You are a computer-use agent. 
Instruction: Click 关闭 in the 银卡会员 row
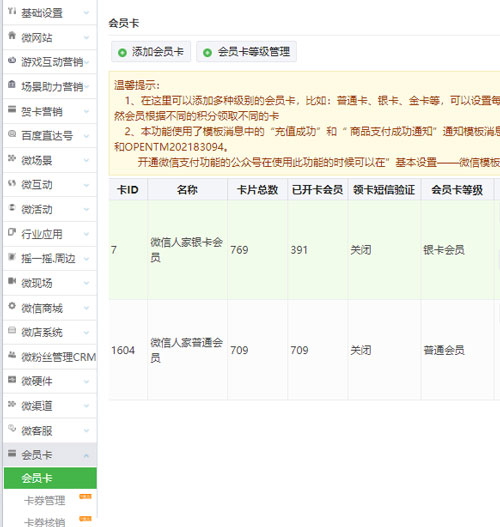point(361,250)
